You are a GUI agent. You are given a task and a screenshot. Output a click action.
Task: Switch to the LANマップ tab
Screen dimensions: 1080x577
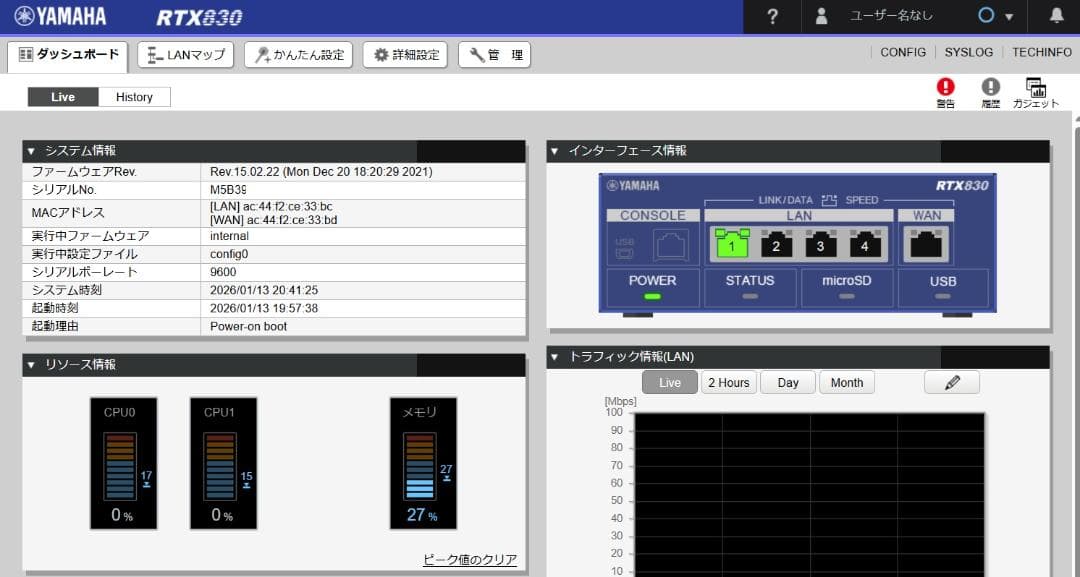click(x=186, y=54)
